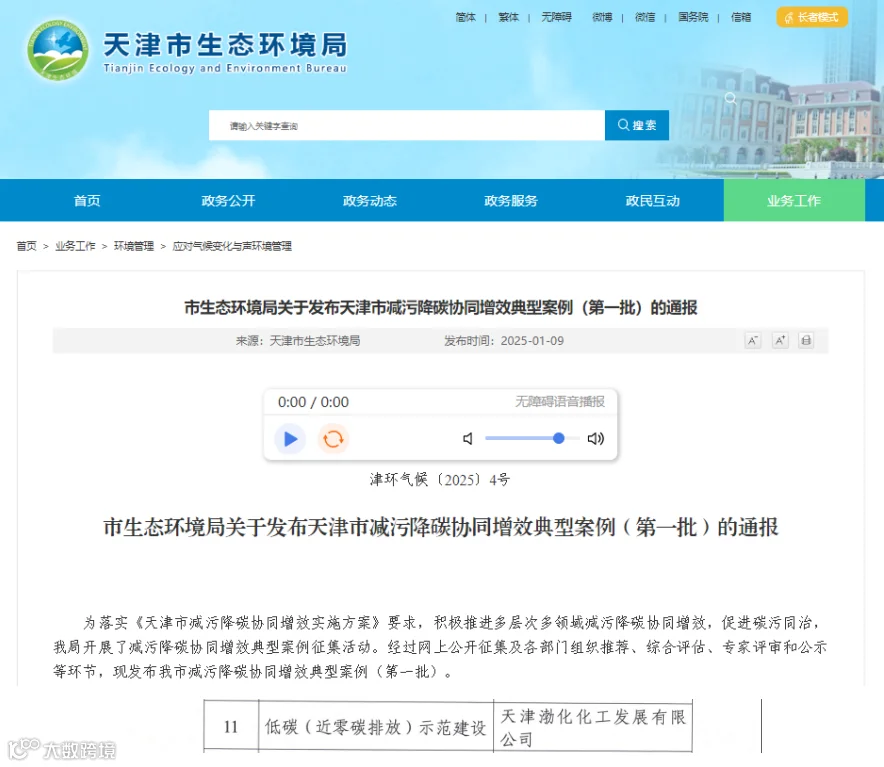The width and height of the screenshot is (884, 767).
Task: Decrease the article font size with A-
Action: click(753, 341)
